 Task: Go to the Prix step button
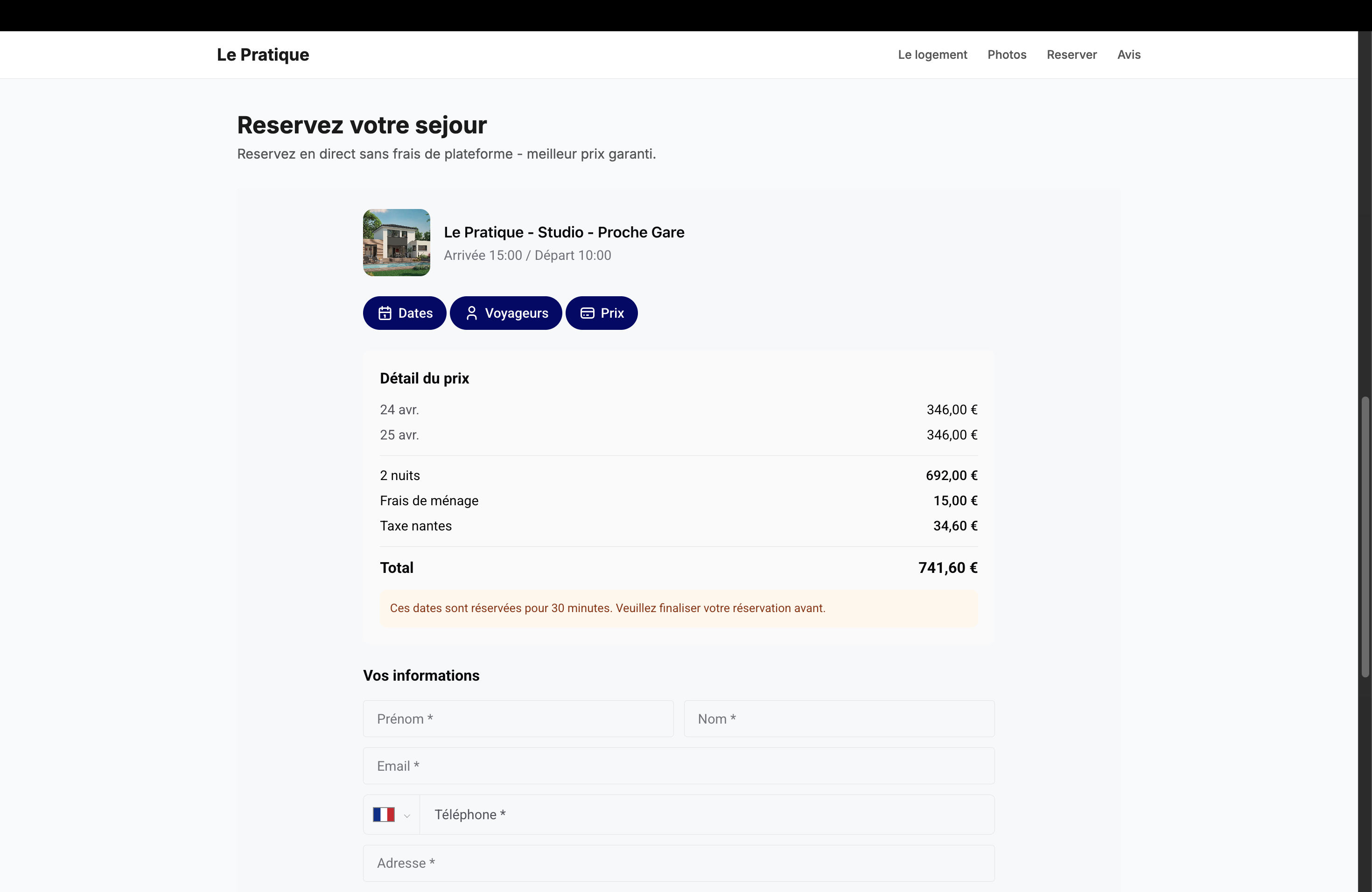601,313
